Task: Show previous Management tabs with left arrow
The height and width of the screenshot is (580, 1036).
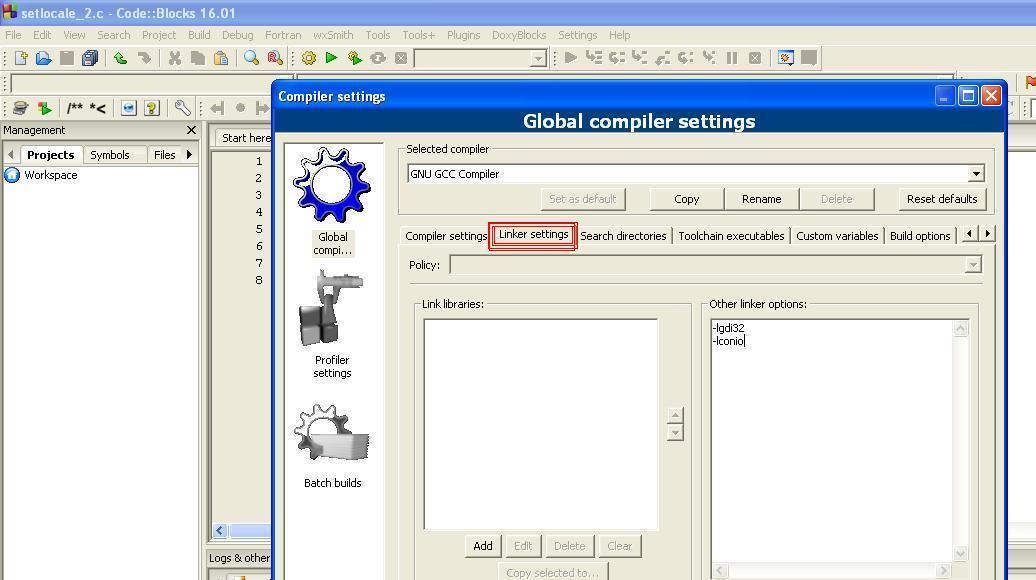Action: (x=10, y=155)
